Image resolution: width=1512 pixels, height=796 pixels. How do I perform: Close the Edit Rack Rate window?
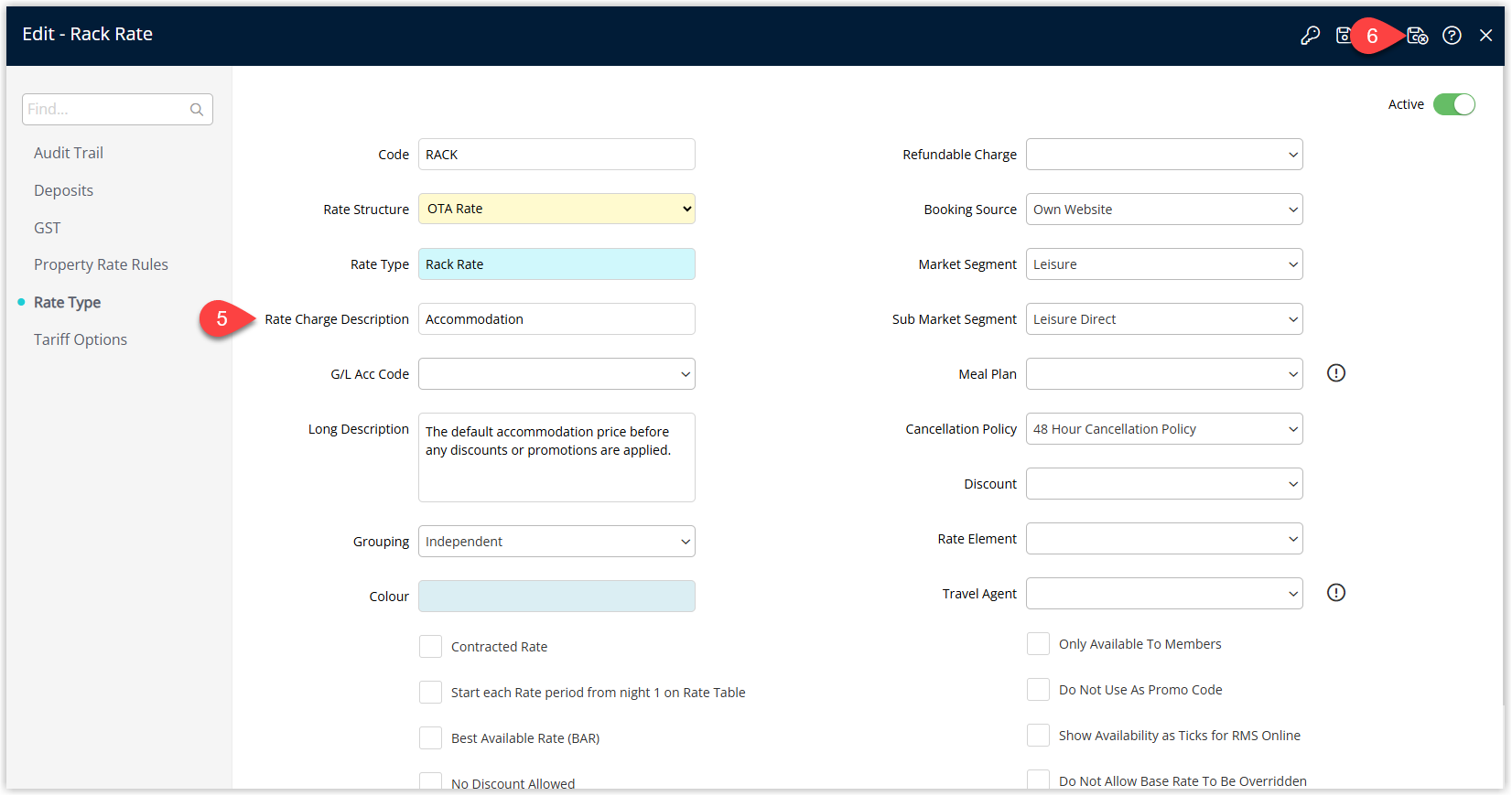point(1485,36)
